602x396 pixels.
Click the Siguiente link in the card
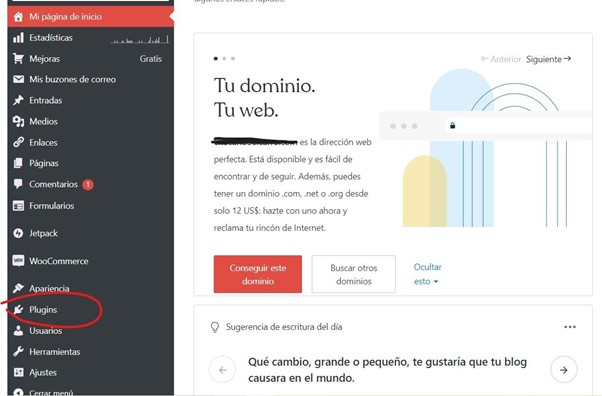click(x=549, y=59)
